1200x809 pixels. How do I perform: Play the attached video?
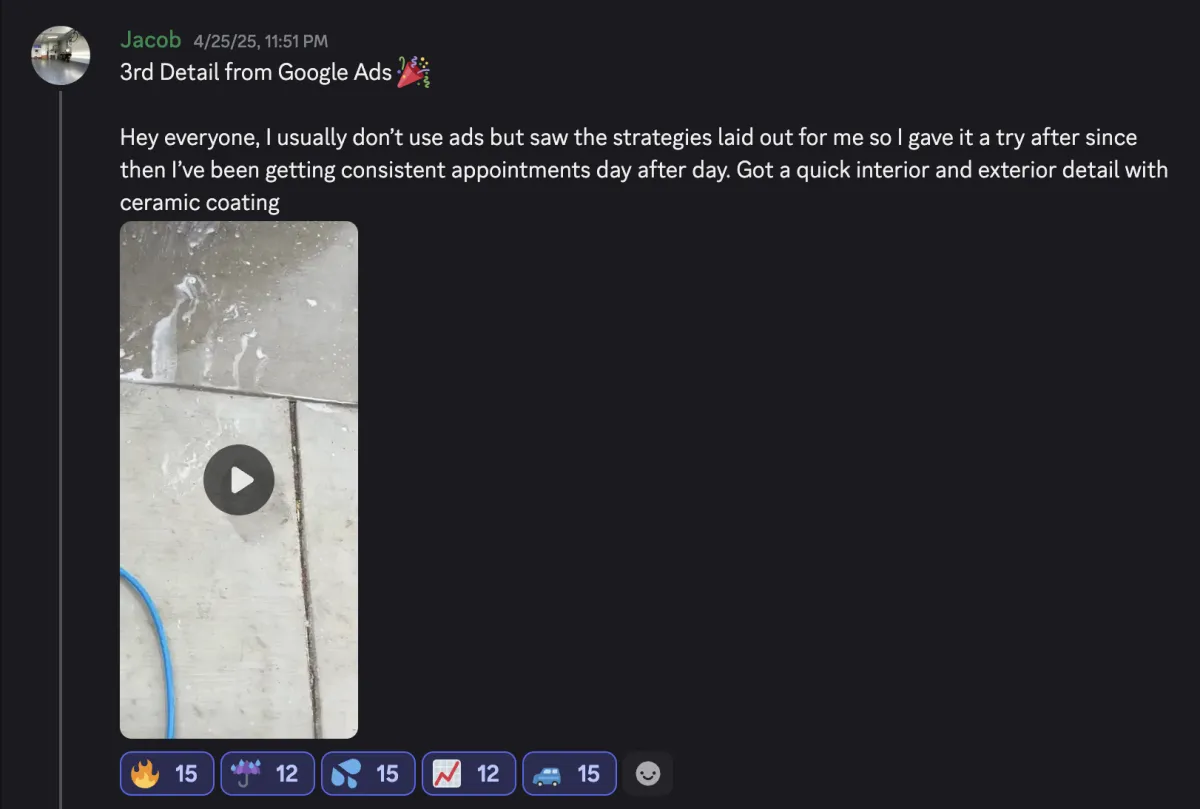[x=238, y=480]
